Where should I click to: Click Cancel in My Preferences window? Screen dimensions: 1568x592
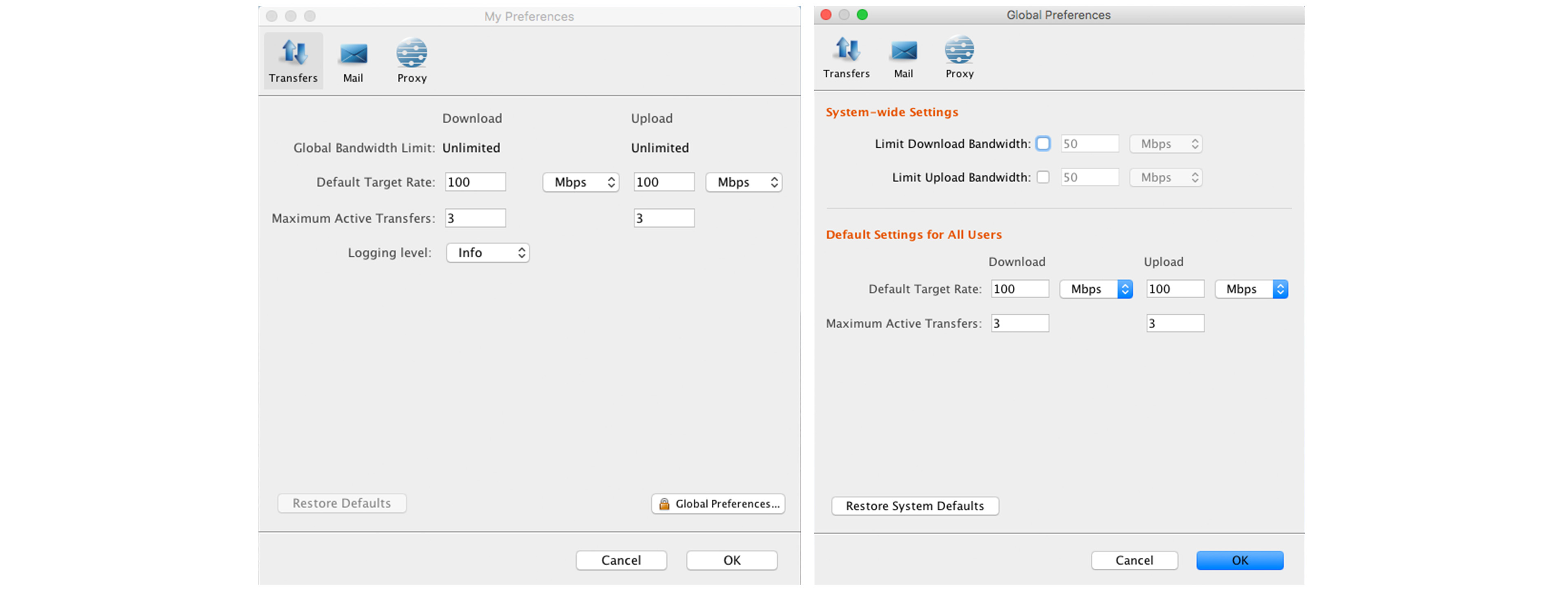621,560
